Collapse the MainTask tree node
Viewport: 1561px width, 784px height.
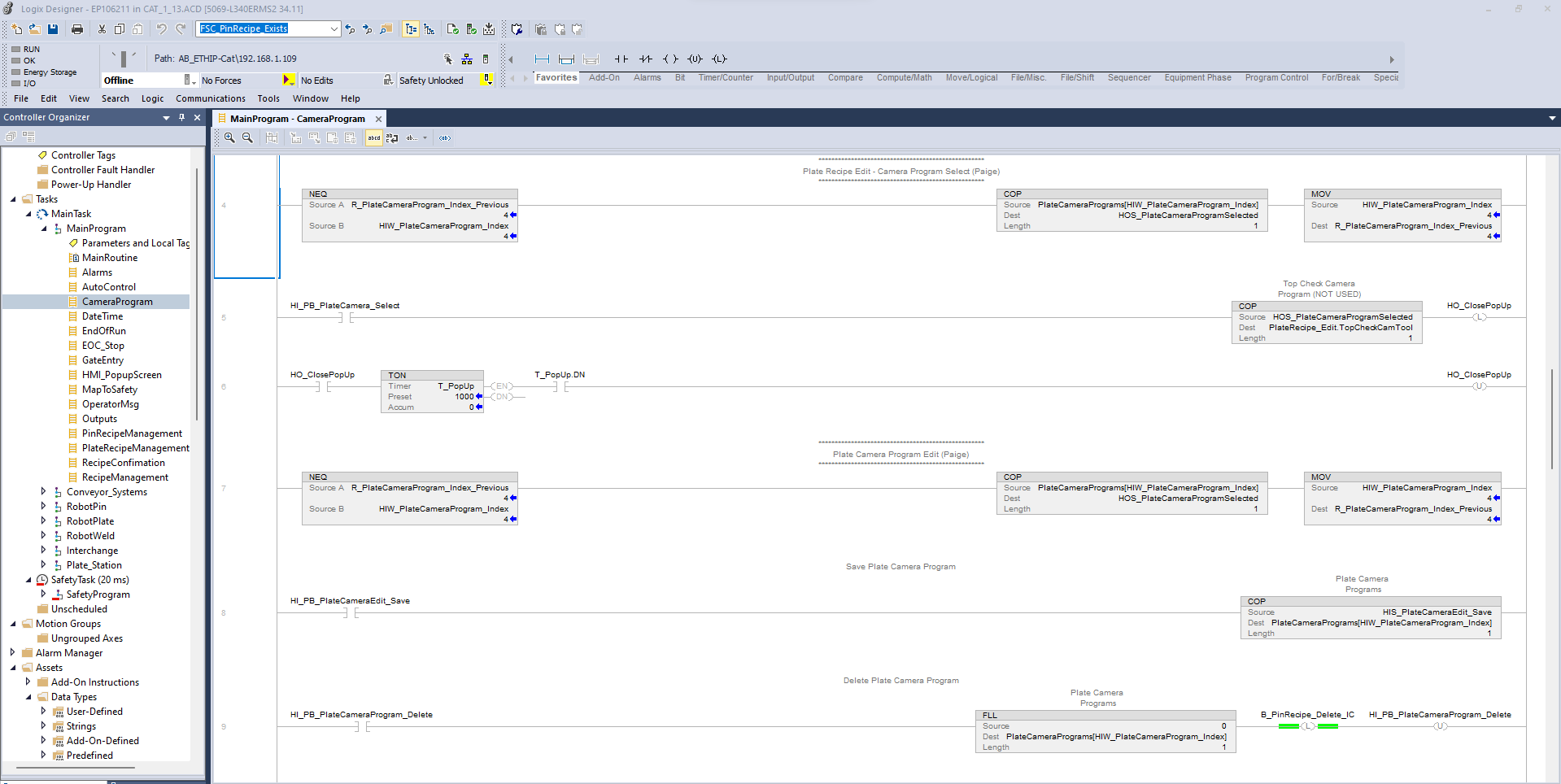(28, 214)
